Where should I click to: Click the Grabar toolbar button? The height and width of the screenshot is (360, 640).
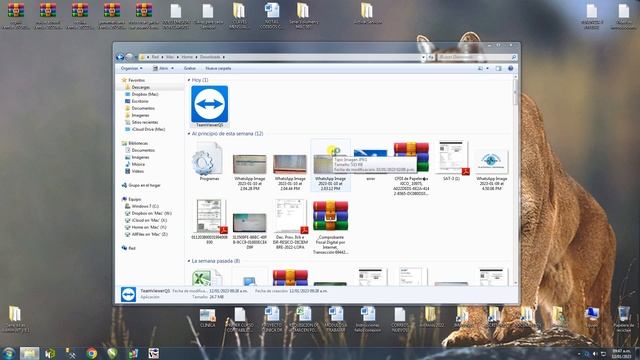coord(190,68)
